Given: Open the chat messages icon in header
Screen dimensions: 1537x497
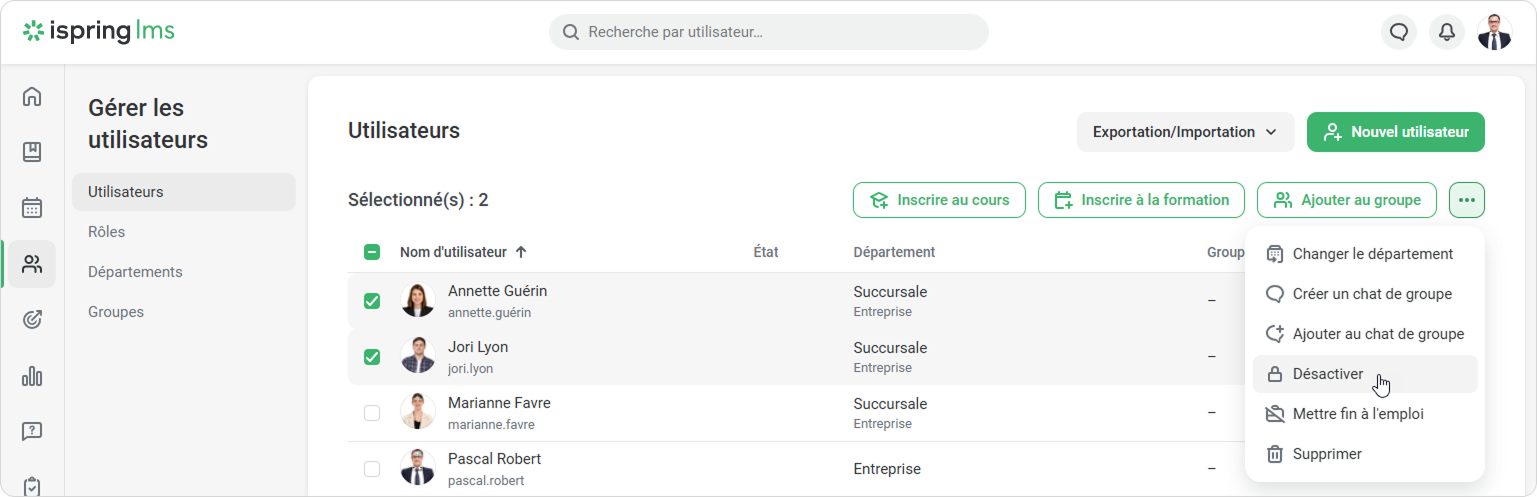Looking at the screenshot, I should click(x=1399, y=32).
